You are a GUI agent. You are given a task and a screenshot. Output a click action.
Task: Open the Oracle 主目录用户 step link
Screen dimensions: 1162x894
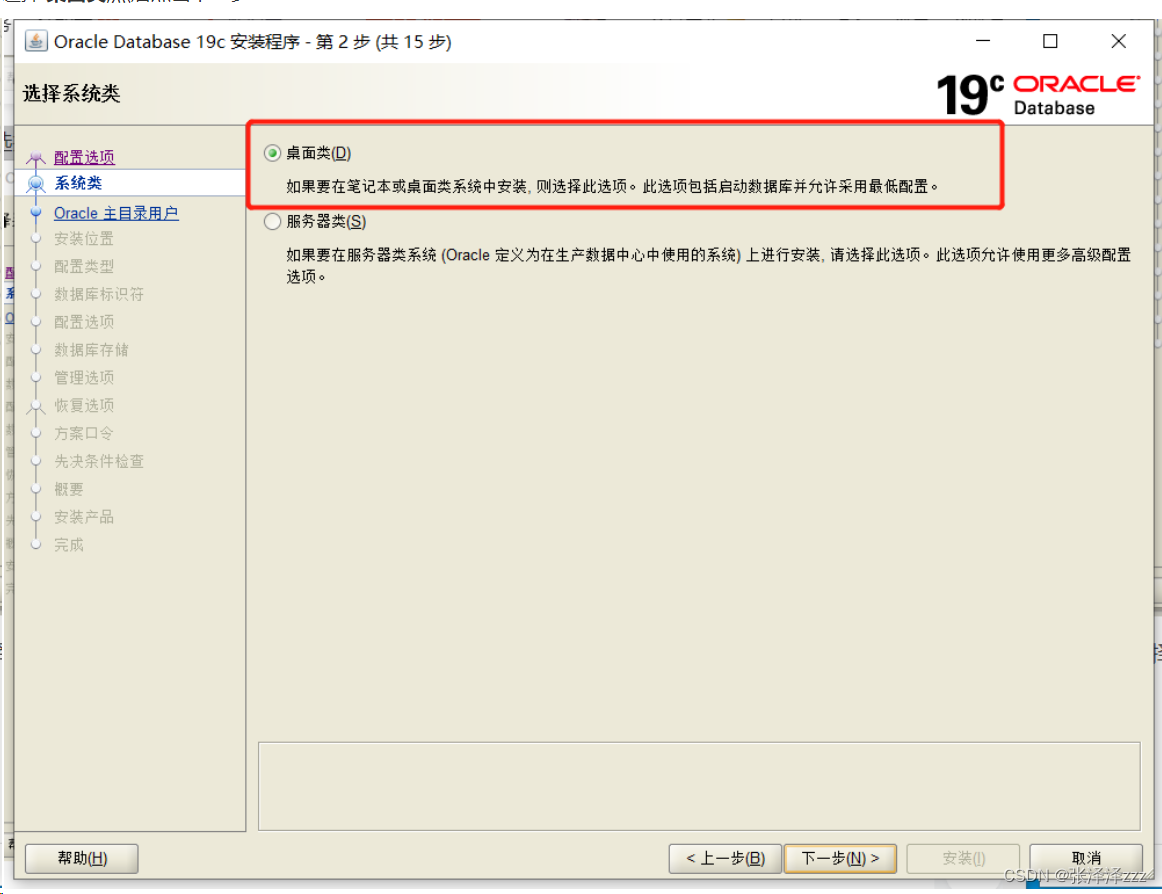tap(116, 213)
